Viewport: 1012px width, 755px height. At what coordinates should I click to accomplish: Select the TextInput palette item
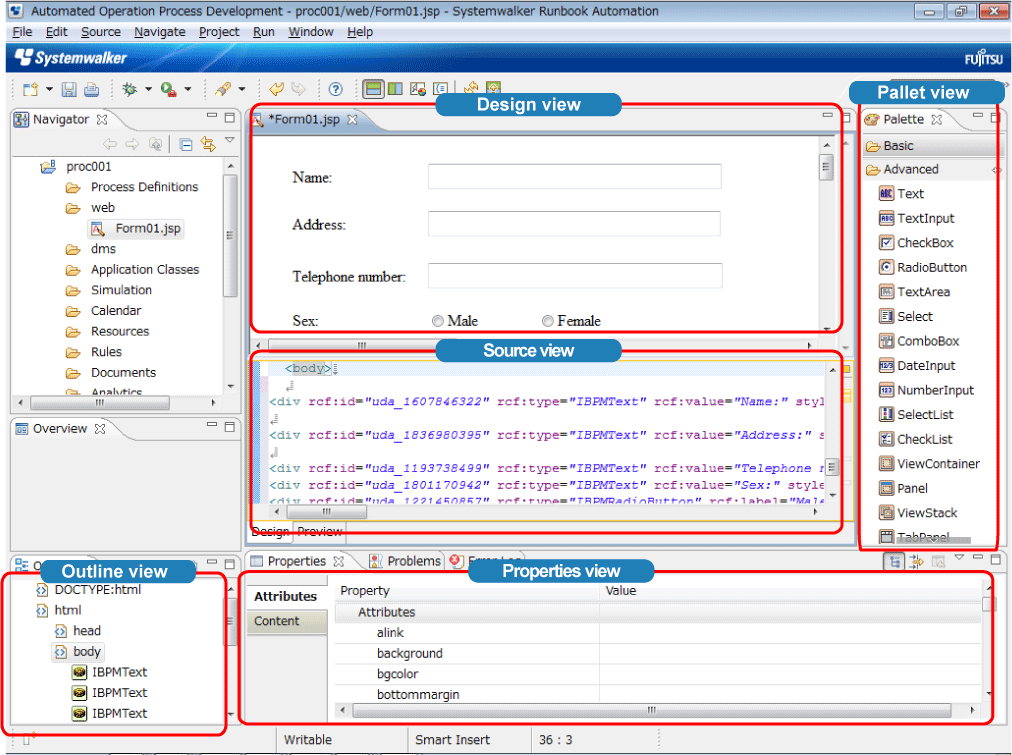point(925,218)
